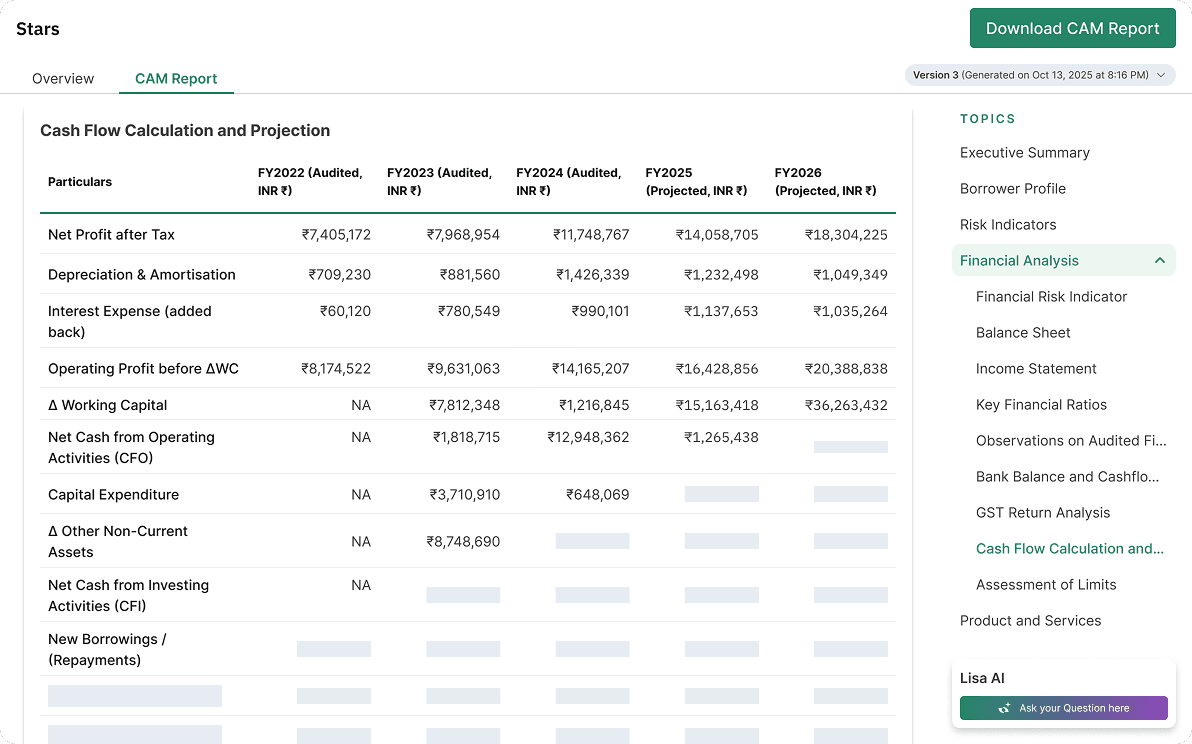Click value ₹7,812,348 in Working Capital row
The height and width of the screenshot is (744, 1192).
(464, 405)
